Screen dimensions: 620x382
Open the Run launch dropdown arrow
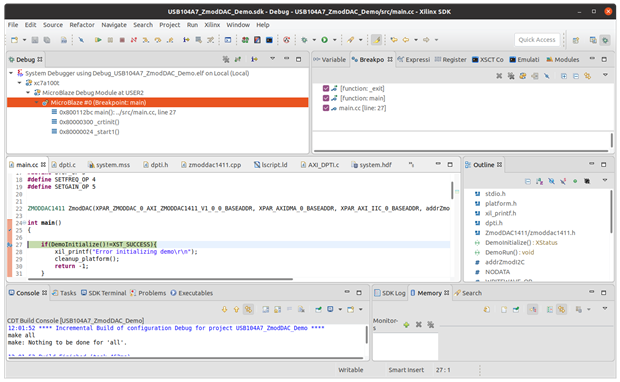tap(335, 40)
